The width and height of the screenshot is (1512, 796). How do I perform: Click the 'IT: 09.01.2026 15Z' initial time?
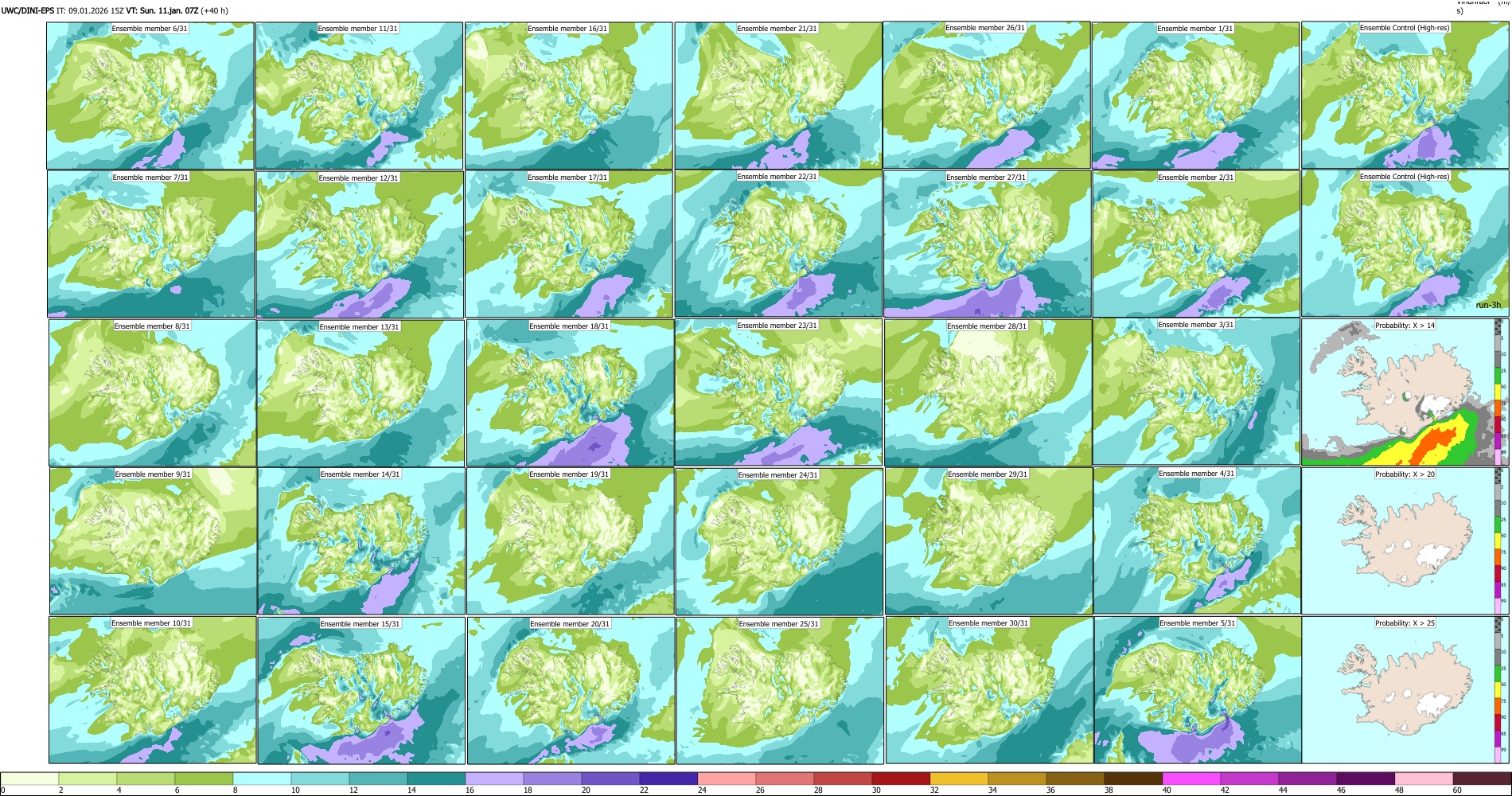[90, 11]
